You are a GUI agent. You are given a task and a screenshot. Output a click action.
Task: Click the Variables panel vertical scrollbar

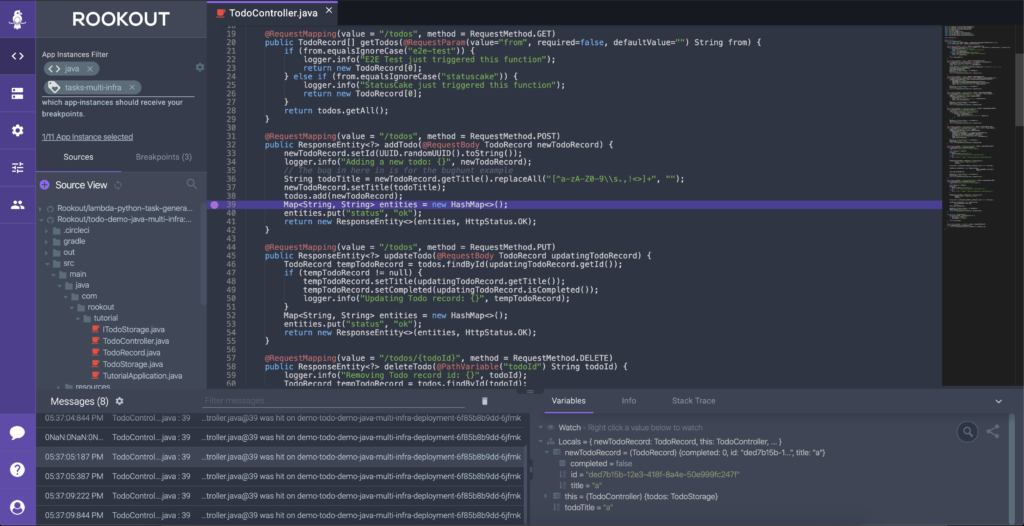[1012, 467]
